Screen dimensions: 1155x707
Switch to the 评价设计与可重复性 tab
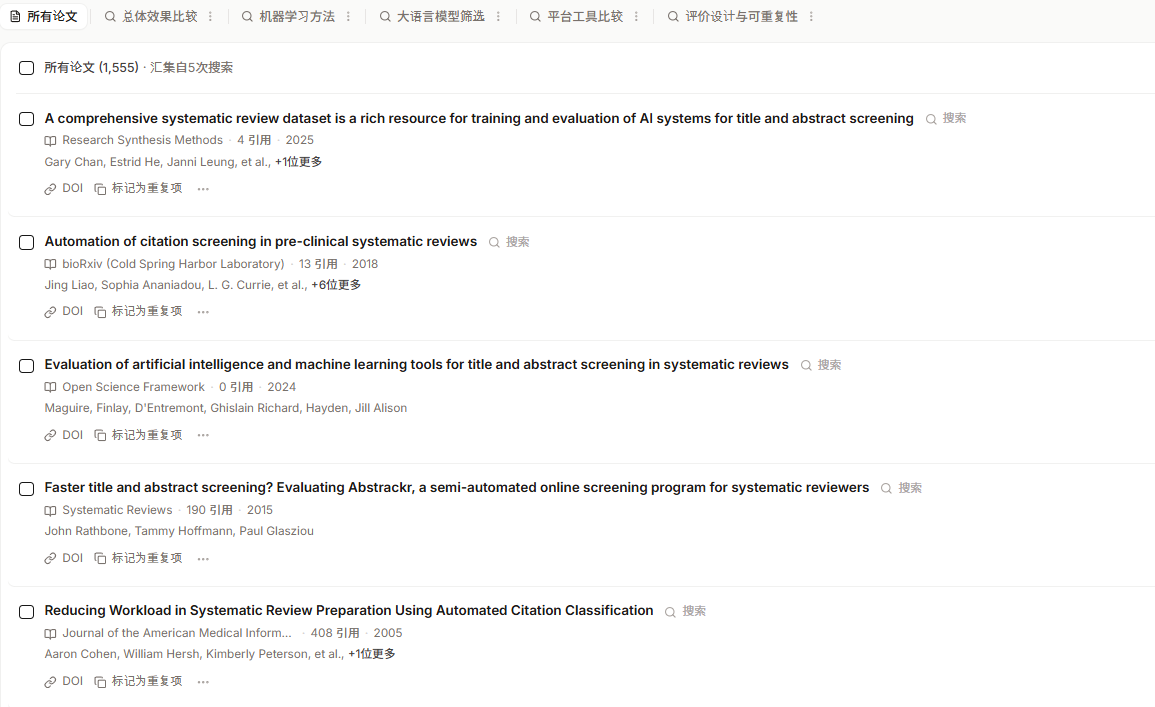tap(733, 16)
